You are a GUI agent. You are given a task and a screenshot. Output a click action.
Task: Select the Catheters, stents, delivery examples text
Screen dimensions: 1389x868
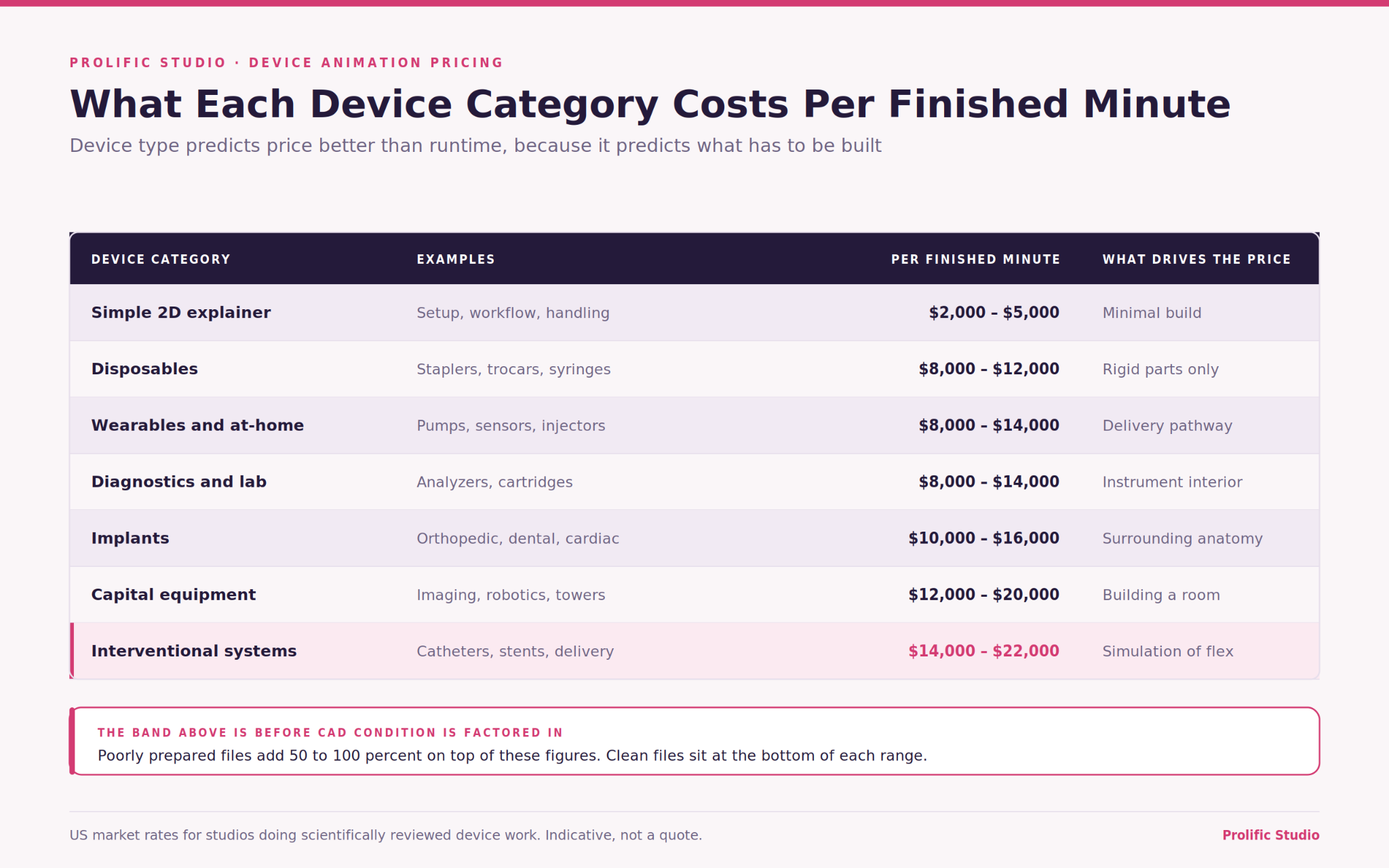point(515,651)
